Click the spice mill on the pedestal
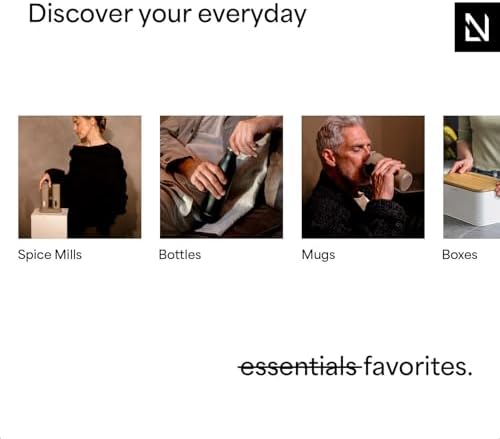 [x=50, y=197]
